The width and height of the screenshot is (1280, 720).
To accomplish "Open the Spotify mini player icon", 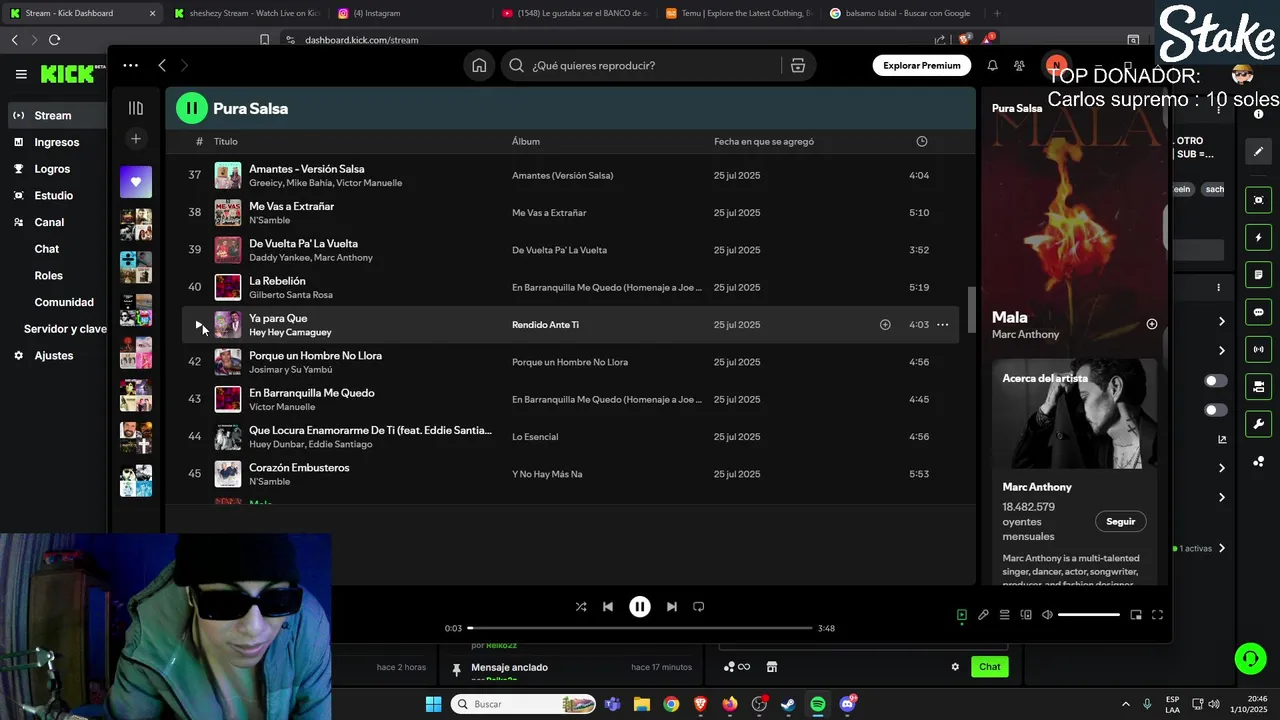I will click(x=1136, y=615).
